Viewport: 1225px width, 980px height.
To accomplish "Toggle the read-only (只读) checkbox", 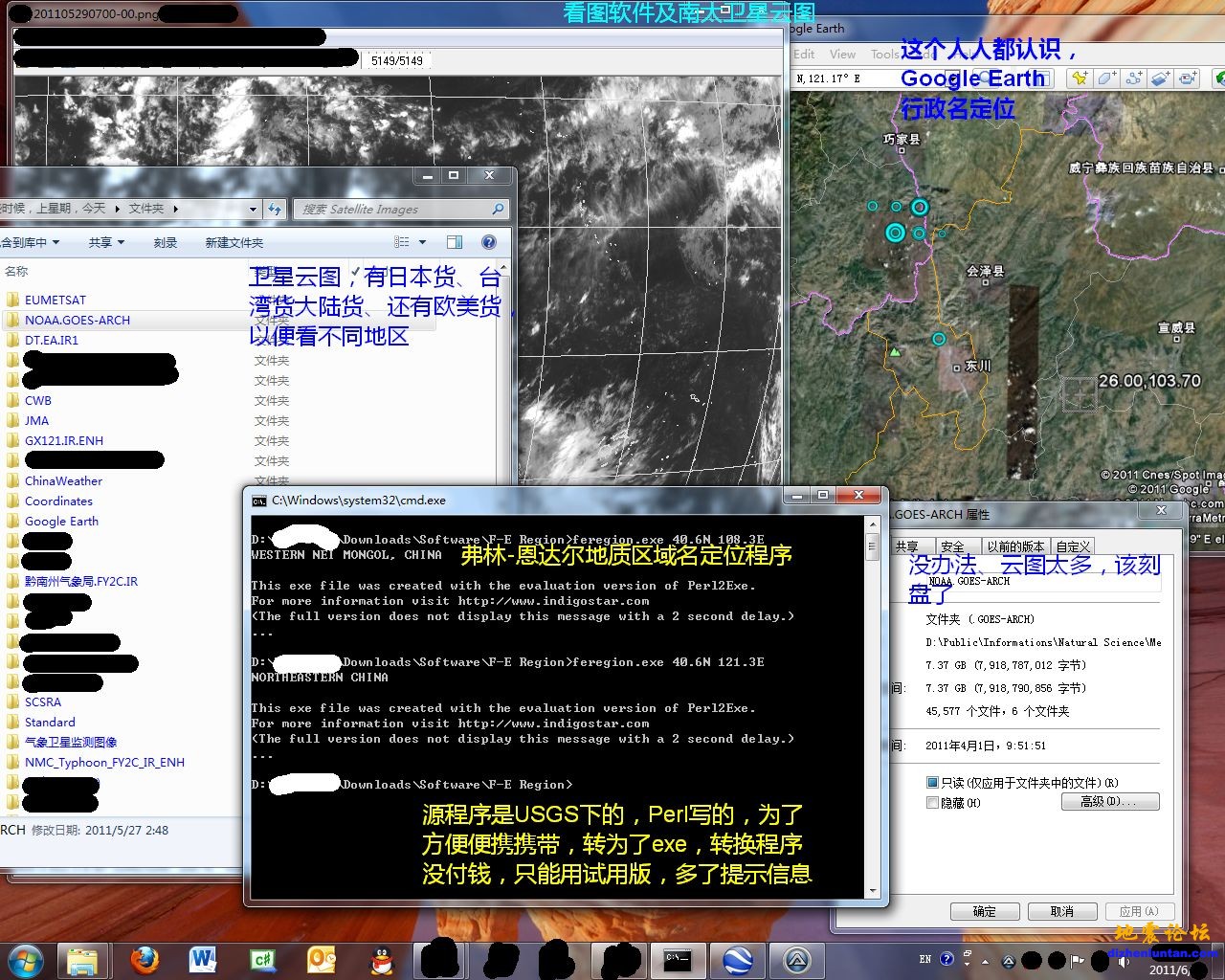I will coord(932,783).
